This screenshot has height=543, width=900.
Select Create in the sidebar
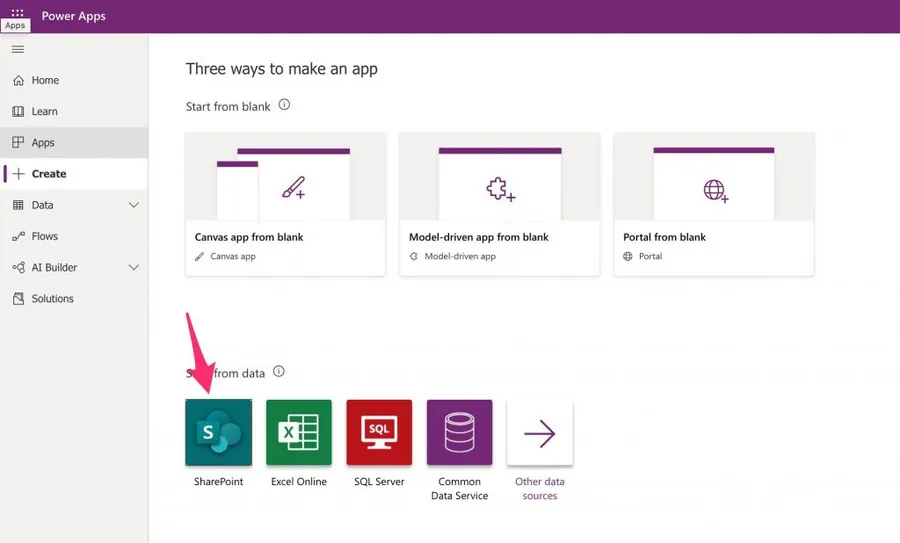(x=49, y=174)
